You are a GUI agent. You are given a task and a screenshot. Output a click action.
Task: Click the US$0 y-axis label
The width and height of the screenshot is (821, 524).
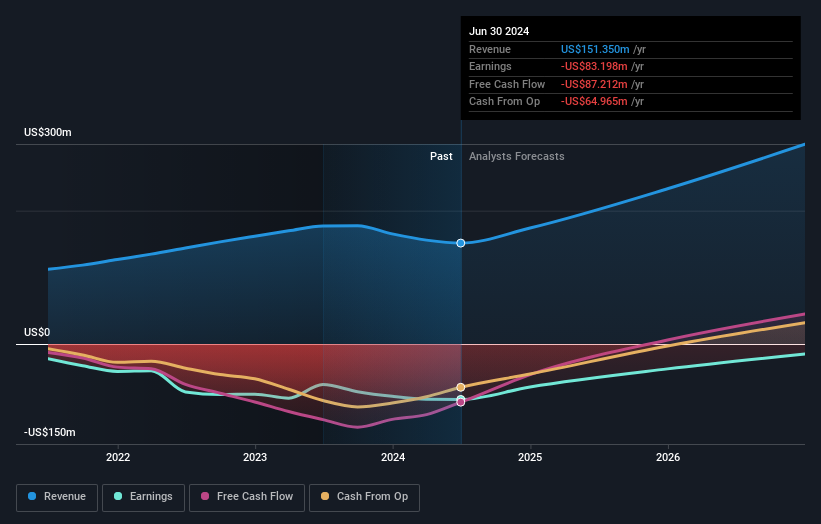(37, 332)
